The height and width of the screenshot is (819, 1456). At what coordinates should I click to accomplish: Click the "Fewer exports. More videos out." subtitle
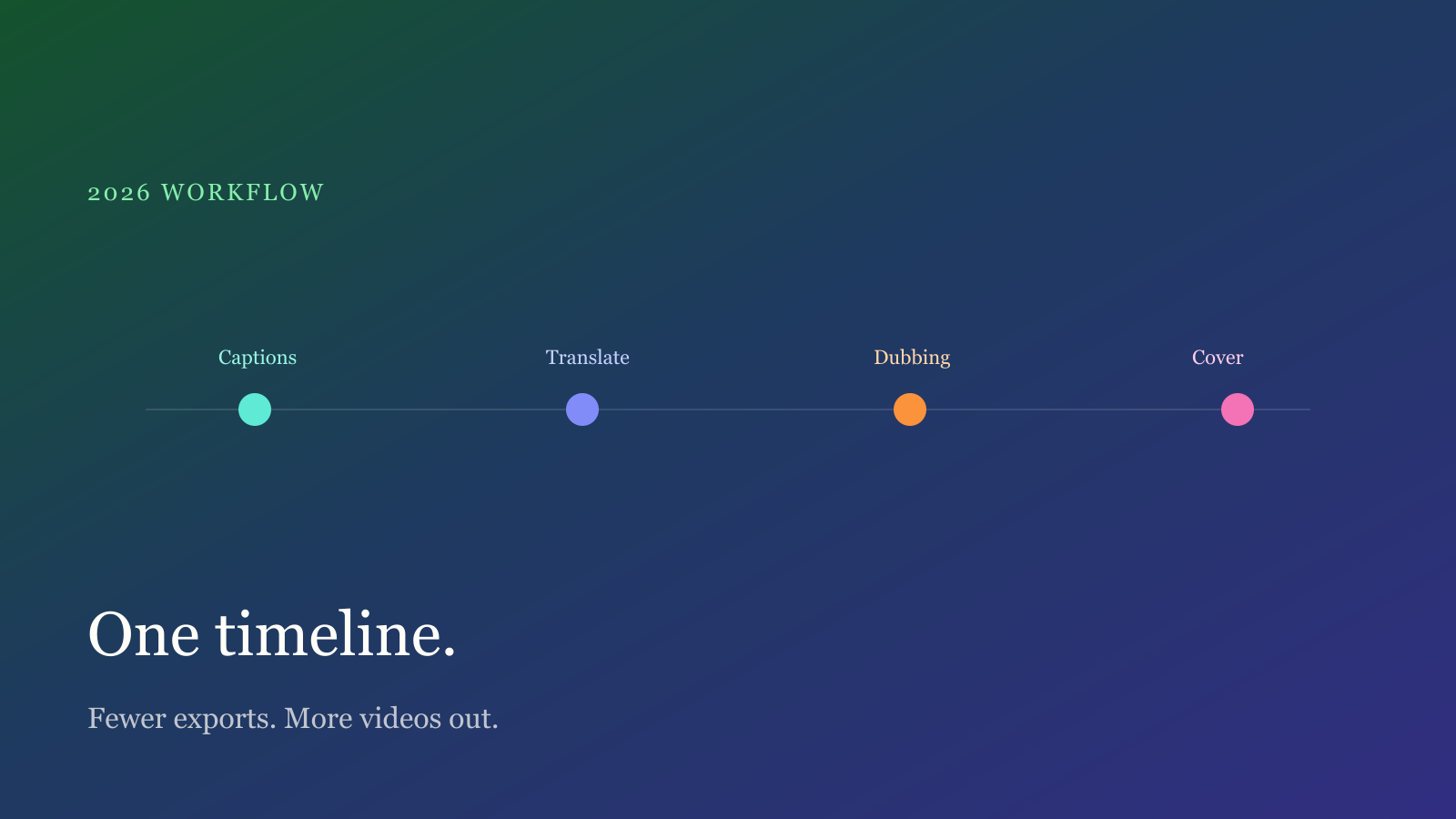click(x=293, y=718)
